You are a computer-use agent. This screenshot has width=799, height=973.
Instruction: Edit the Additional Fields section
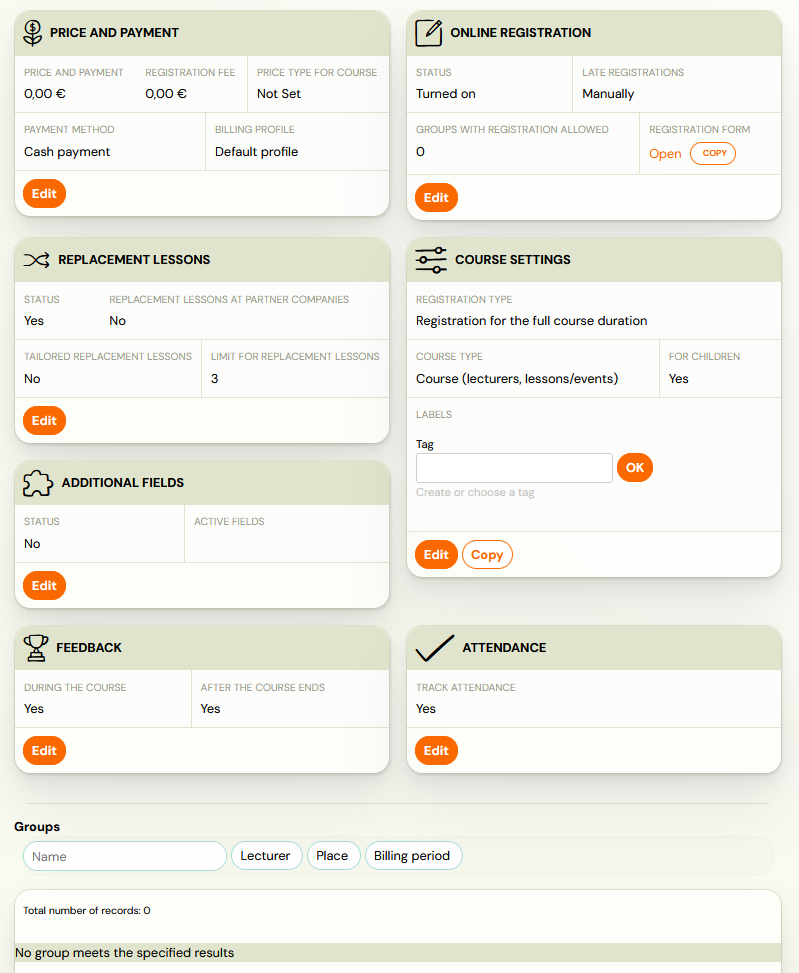point(45,586)
